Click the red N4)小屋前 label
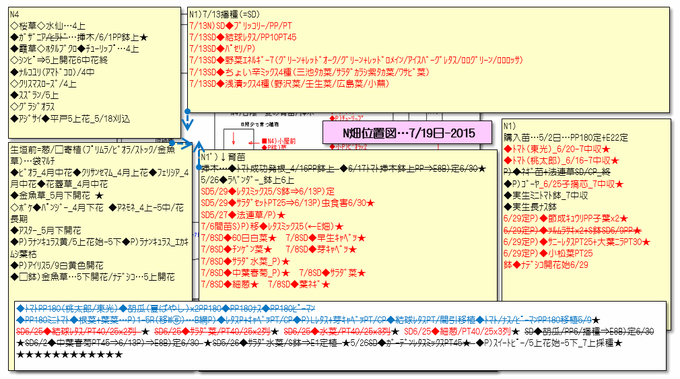Screen dimensions: 680x379 coord(279,141)
